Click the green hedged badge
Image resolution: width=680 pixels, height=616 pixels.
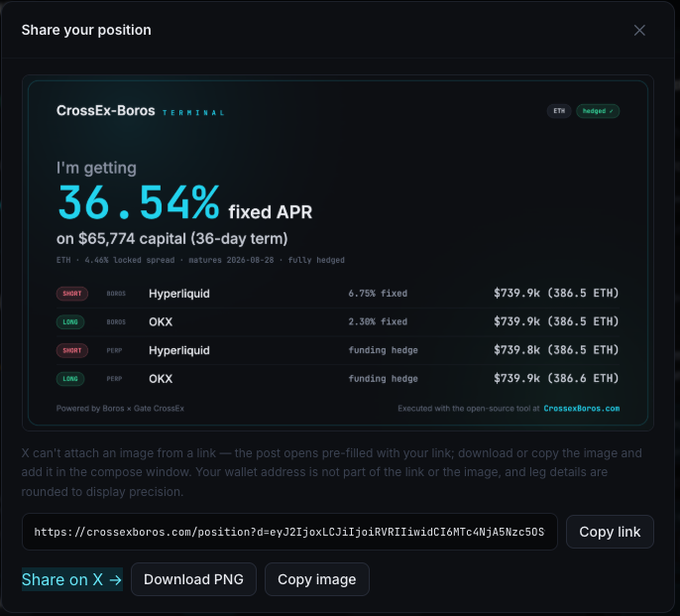point(598,111)
